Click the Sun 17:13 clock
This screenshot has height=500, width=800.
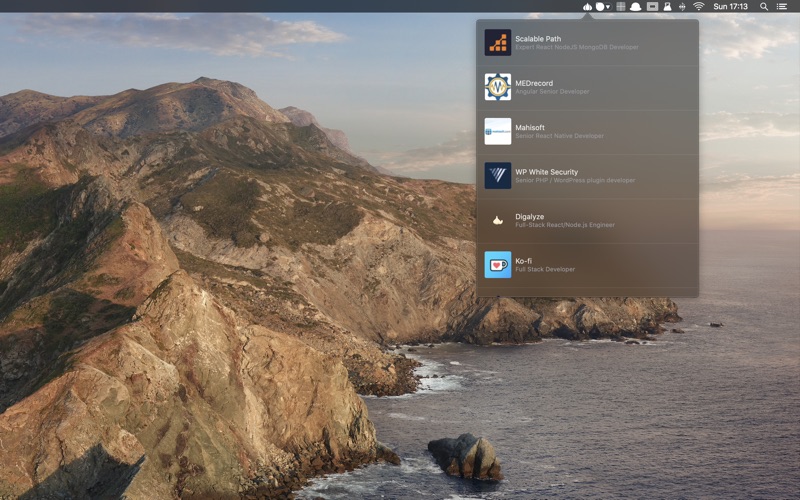730,6
